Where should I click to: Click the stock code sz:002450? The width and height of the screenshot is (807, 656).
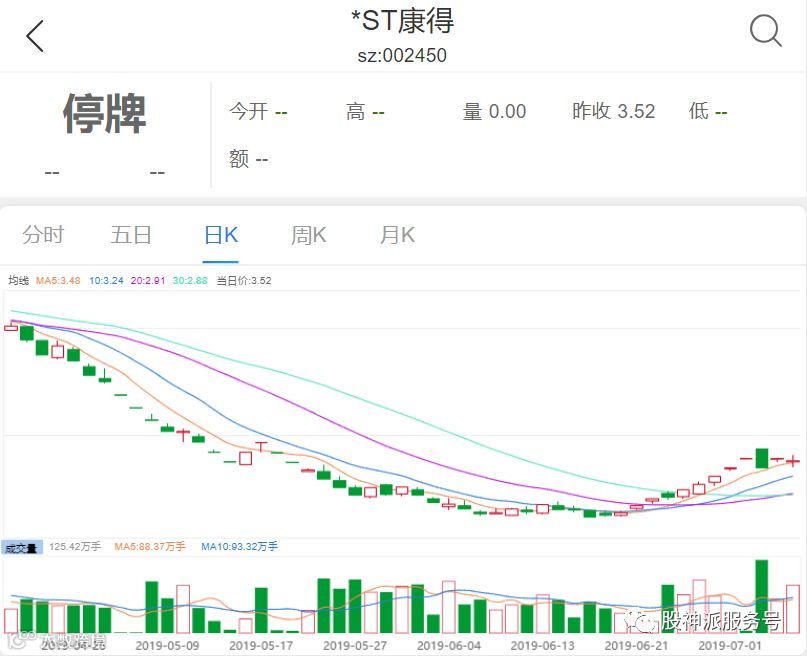pos(402,55)
